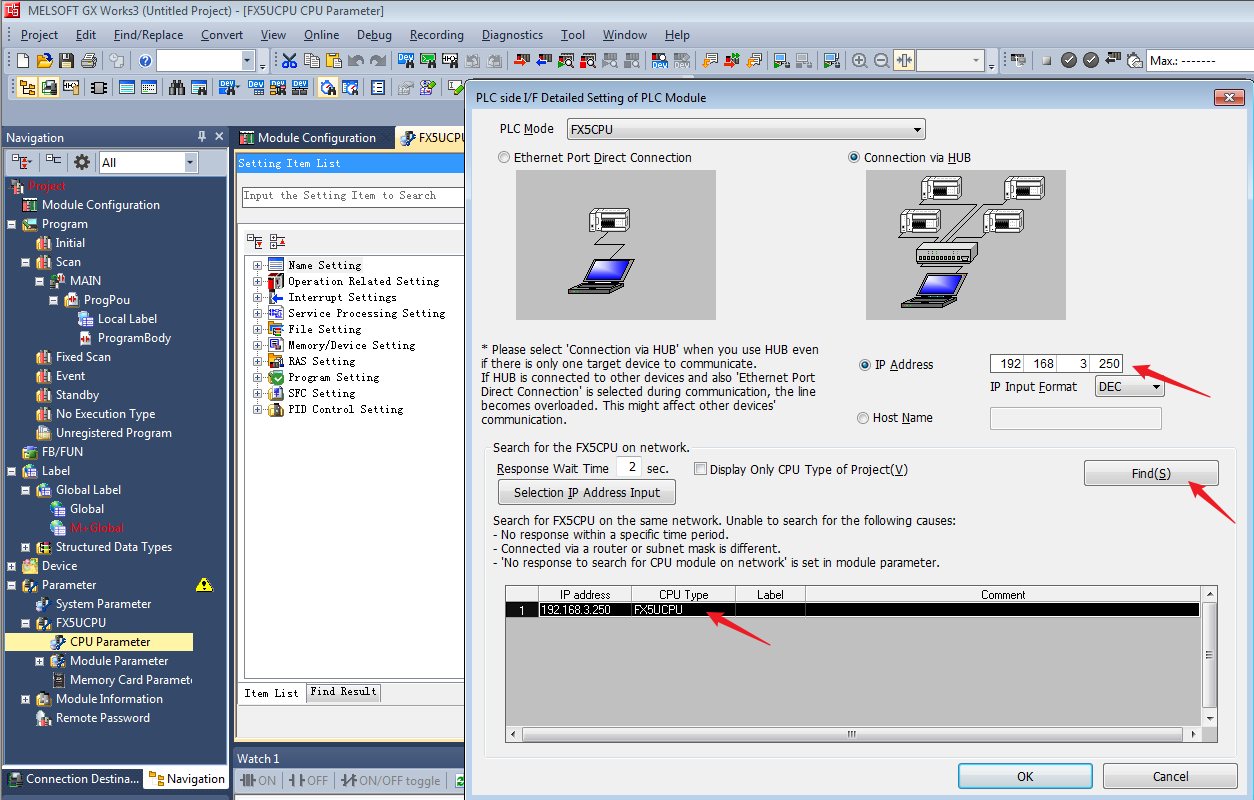Click the Save project toolbar icon
Viewport: 1254px width, 800px height.
click(x=66, y=61)
